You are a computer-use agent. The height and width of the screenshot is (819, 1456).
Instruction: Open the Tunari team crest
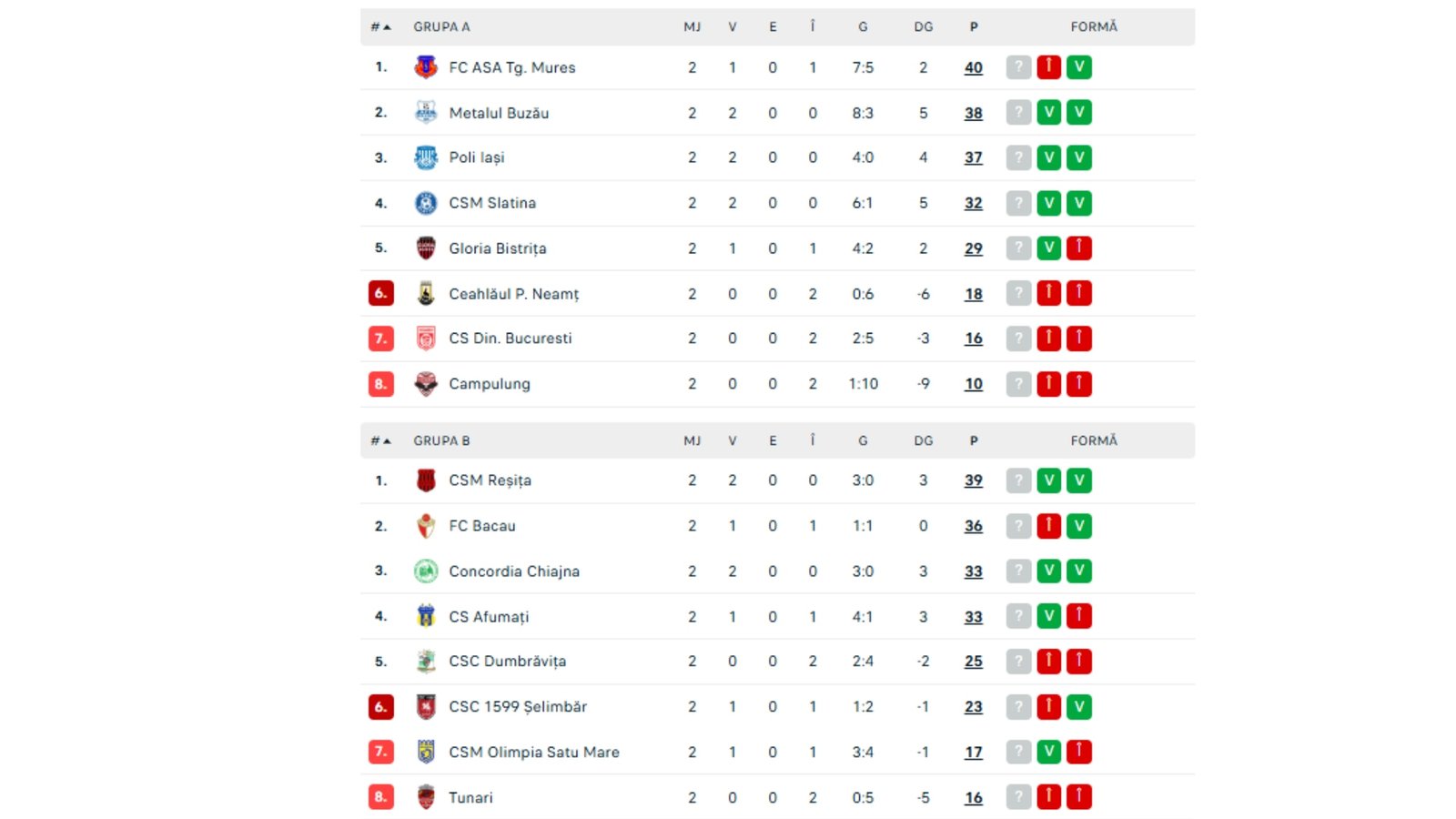pos(424,796)
